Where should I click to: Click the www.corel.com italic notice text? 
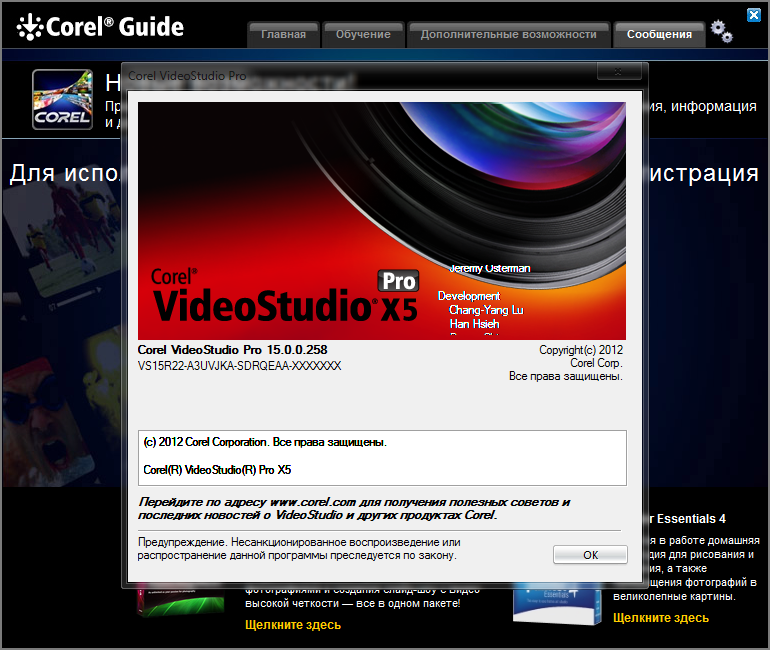point(354,508)
